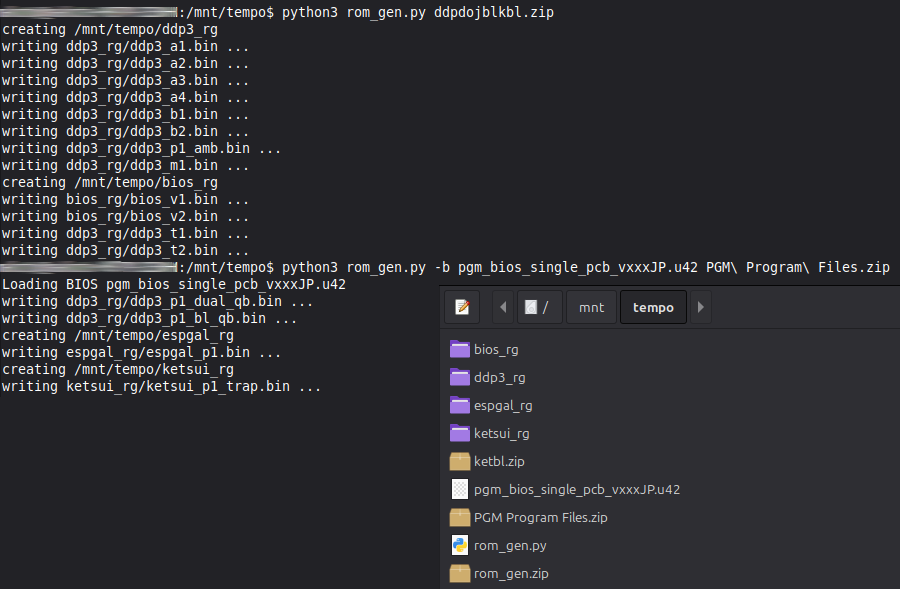Select the rom_gen.py Python file icon
This screenshot has width=900, height=589.
pos(459,545)
